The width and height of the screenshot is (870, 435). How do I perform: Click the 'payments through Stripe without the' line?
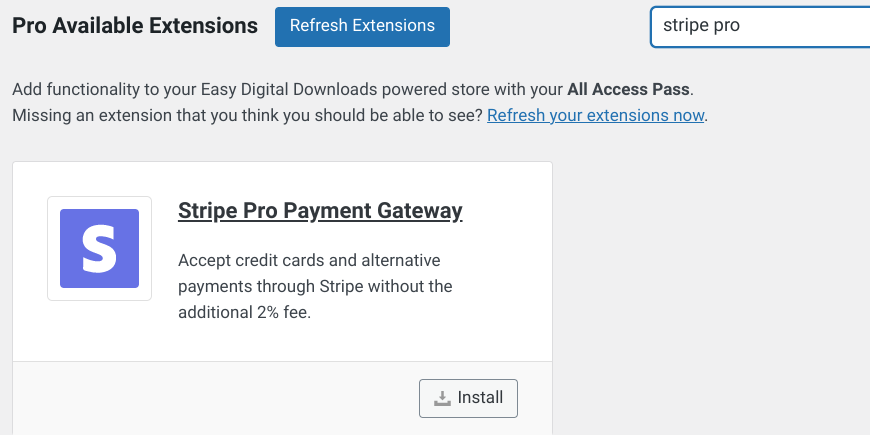click(315, 286)
